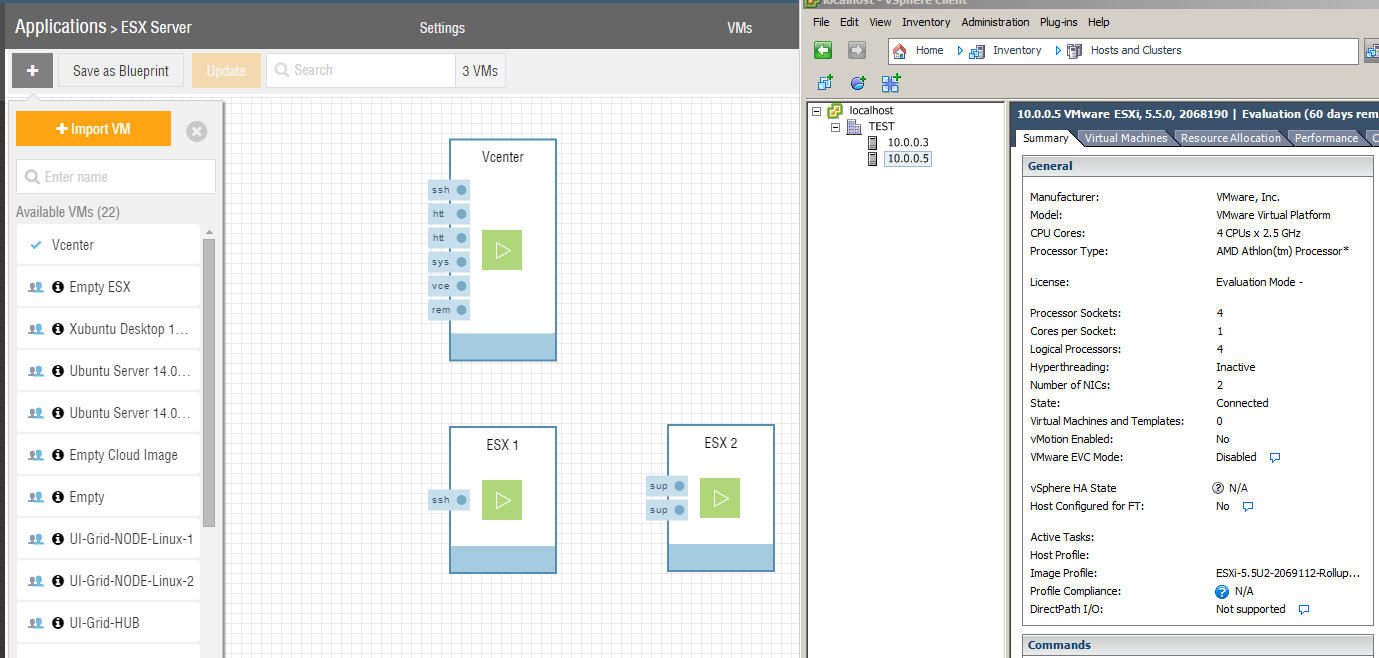Start the ESX 1 virtual machine

tap(502, 500)
